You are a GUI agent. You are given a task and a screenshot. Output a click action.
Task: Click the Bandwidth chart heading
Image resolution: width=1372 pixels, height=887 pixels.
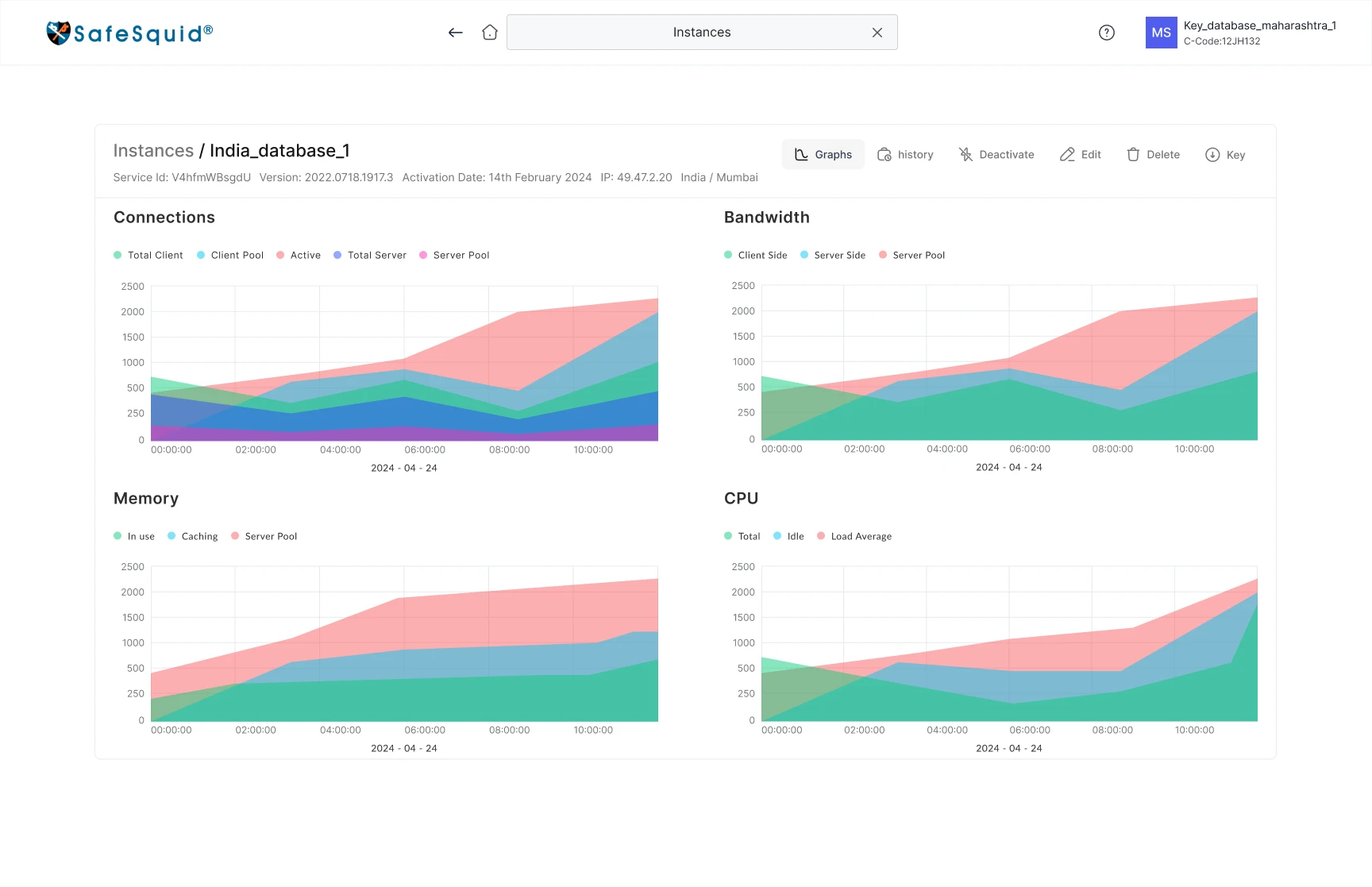[767, 218]
